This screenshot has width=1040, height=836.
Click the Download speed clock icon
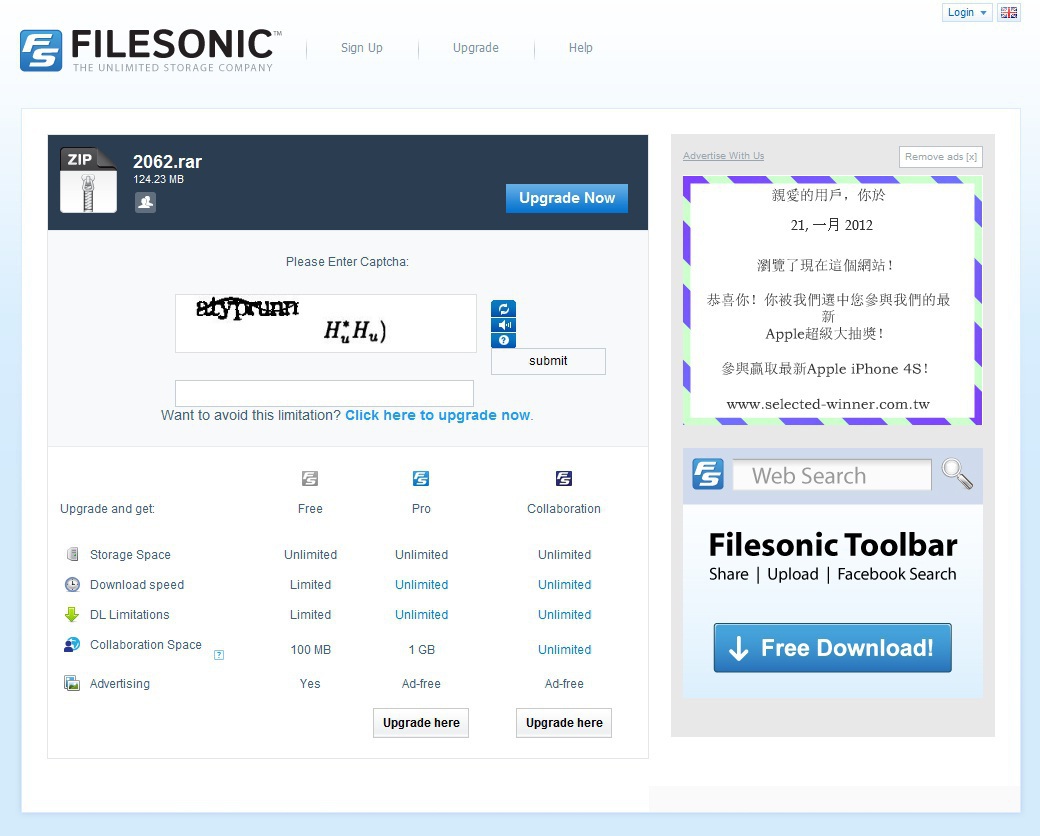click(x=72, y=585)
